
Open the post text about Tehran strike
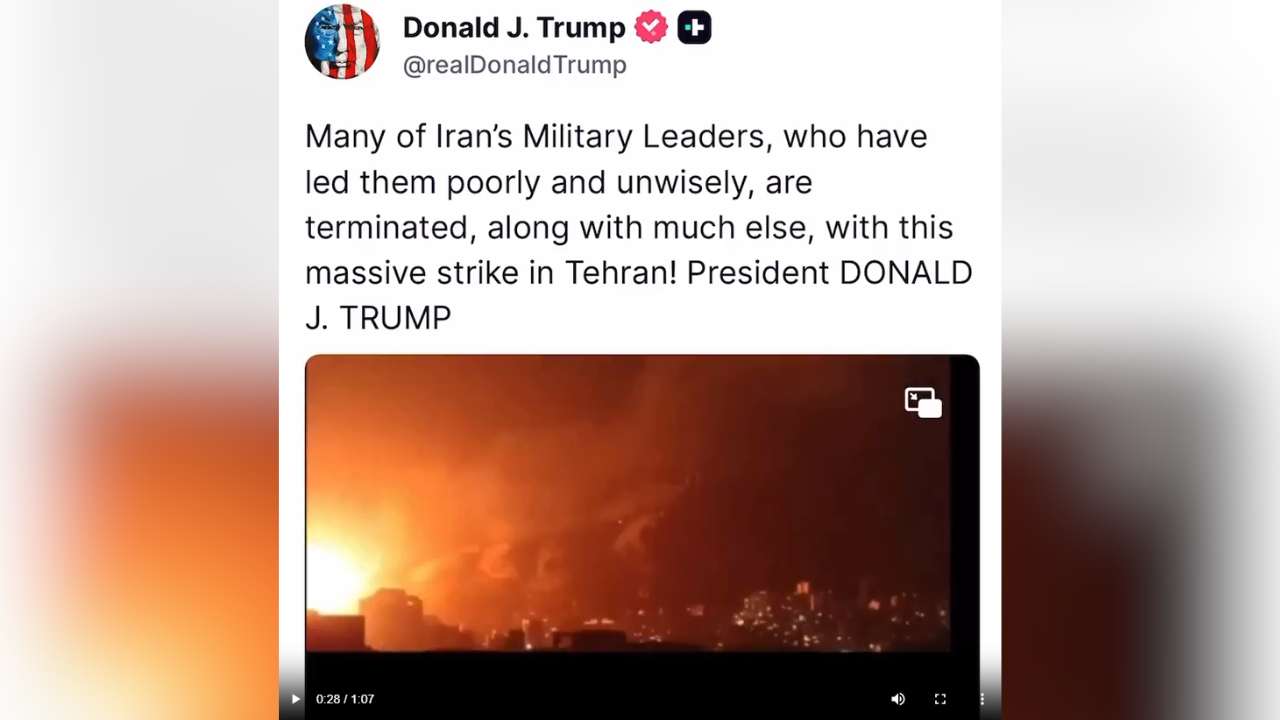639,227
